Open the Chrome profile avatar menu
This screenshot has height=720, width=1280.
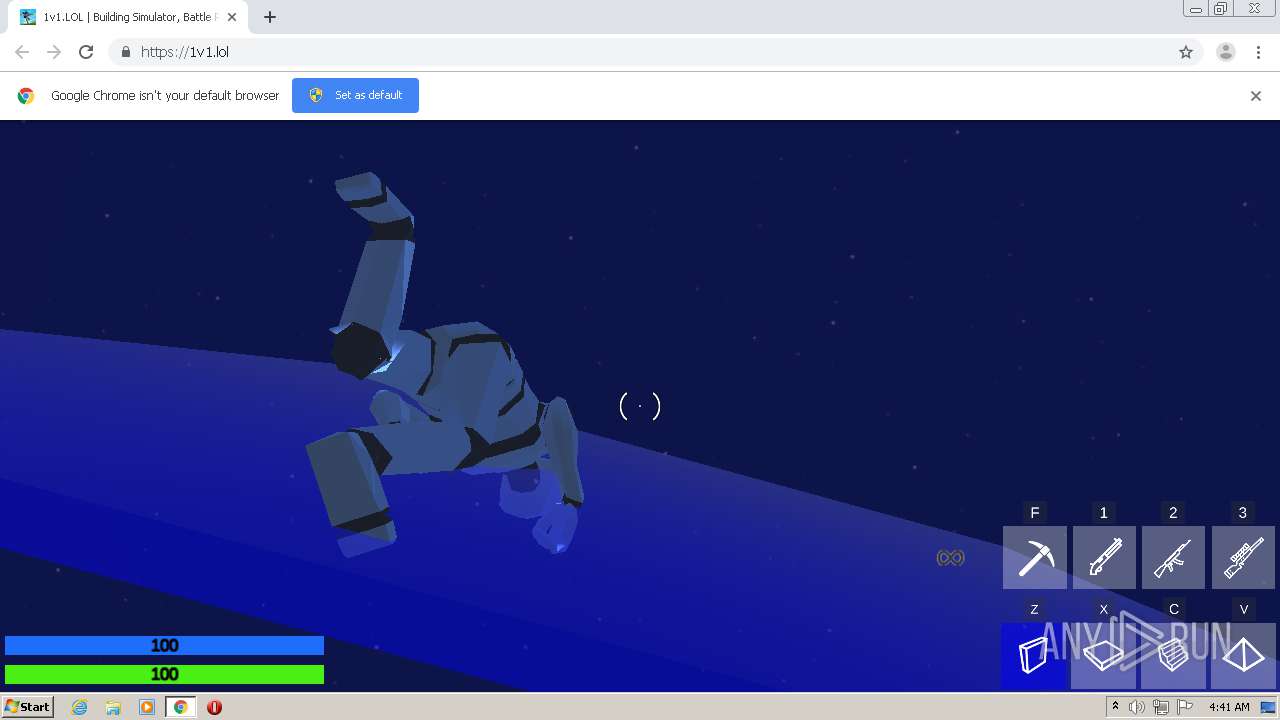[1226, 52]
